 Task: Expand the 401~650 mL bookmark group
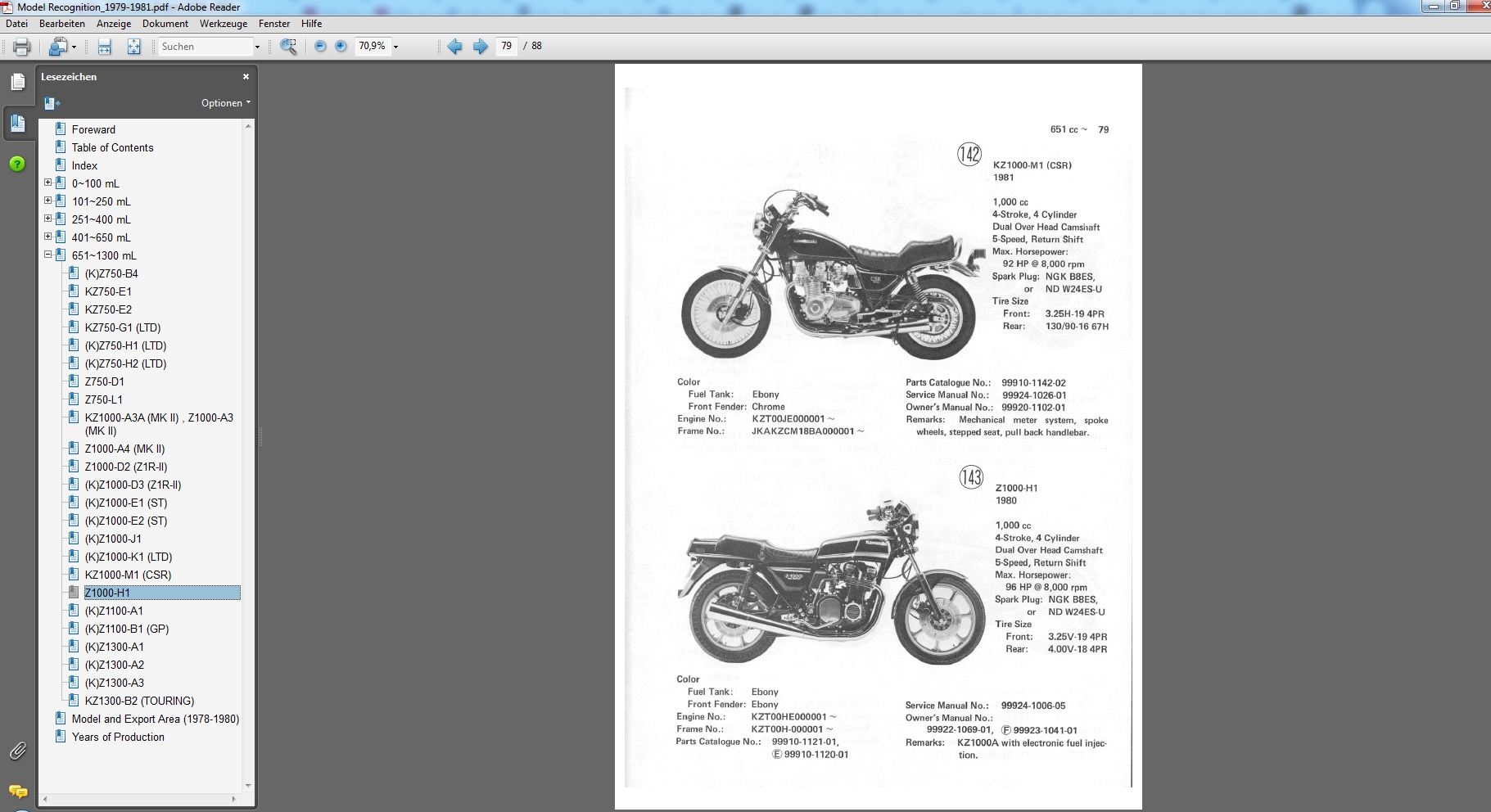coord(47,237)
